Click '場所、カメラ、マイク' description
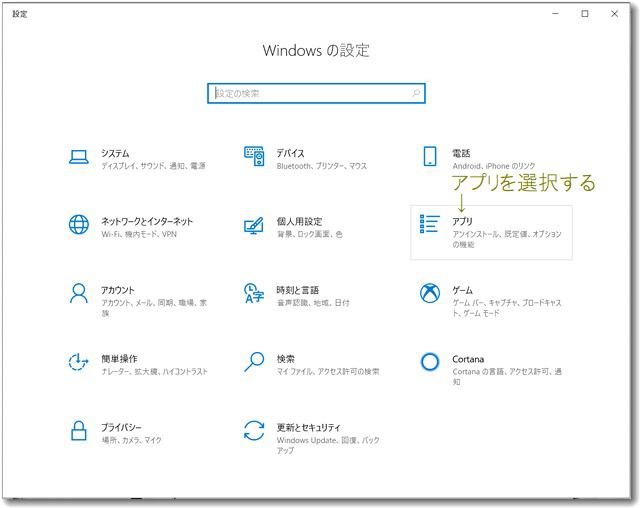 131,440
